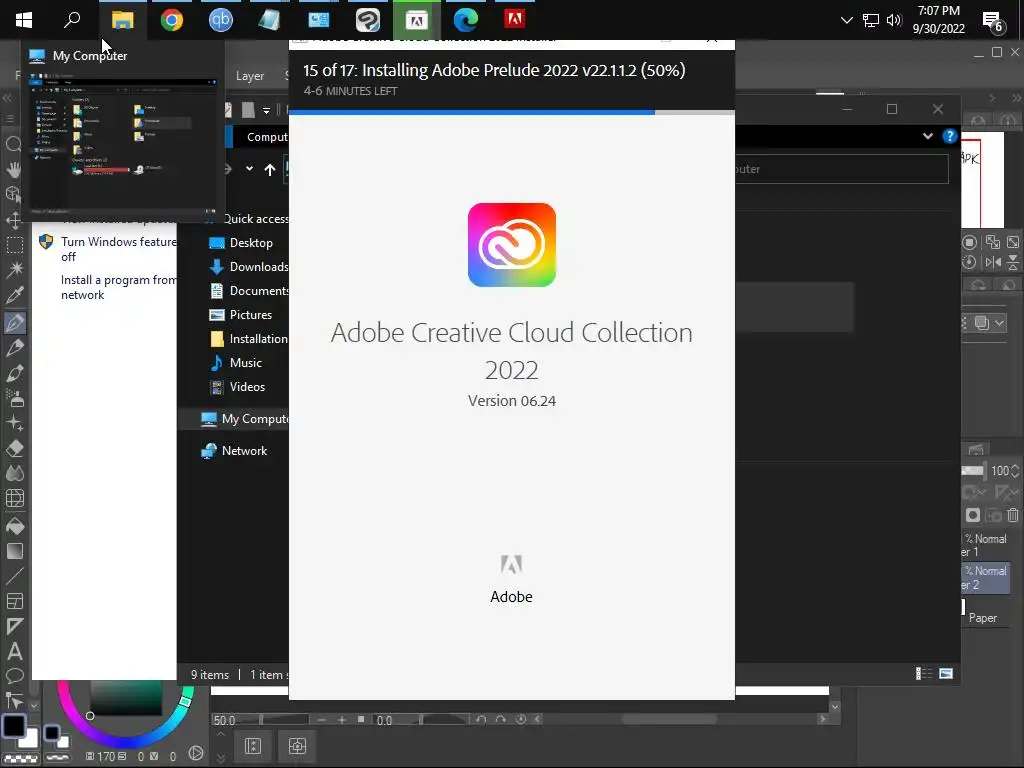Switch Explorer to large icons view
This screenshot has height=768, width=1024.
(x=946, y=674)
